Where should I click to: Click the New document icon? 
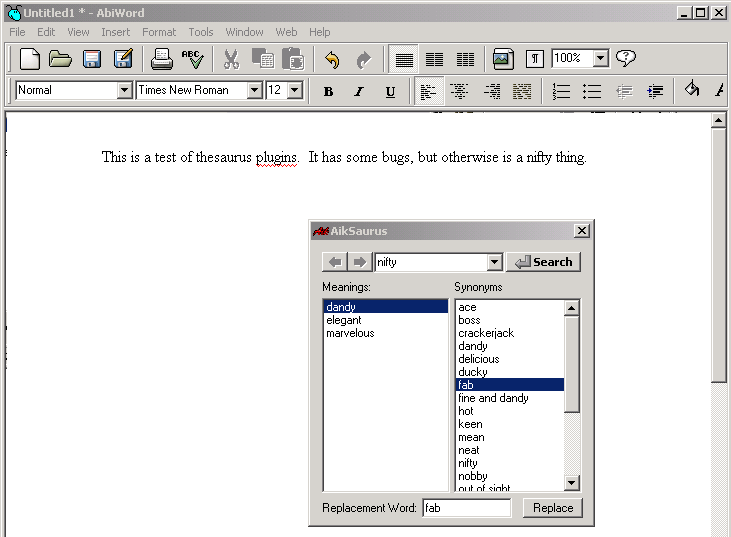pyautogui.click(x=30, y=59)
